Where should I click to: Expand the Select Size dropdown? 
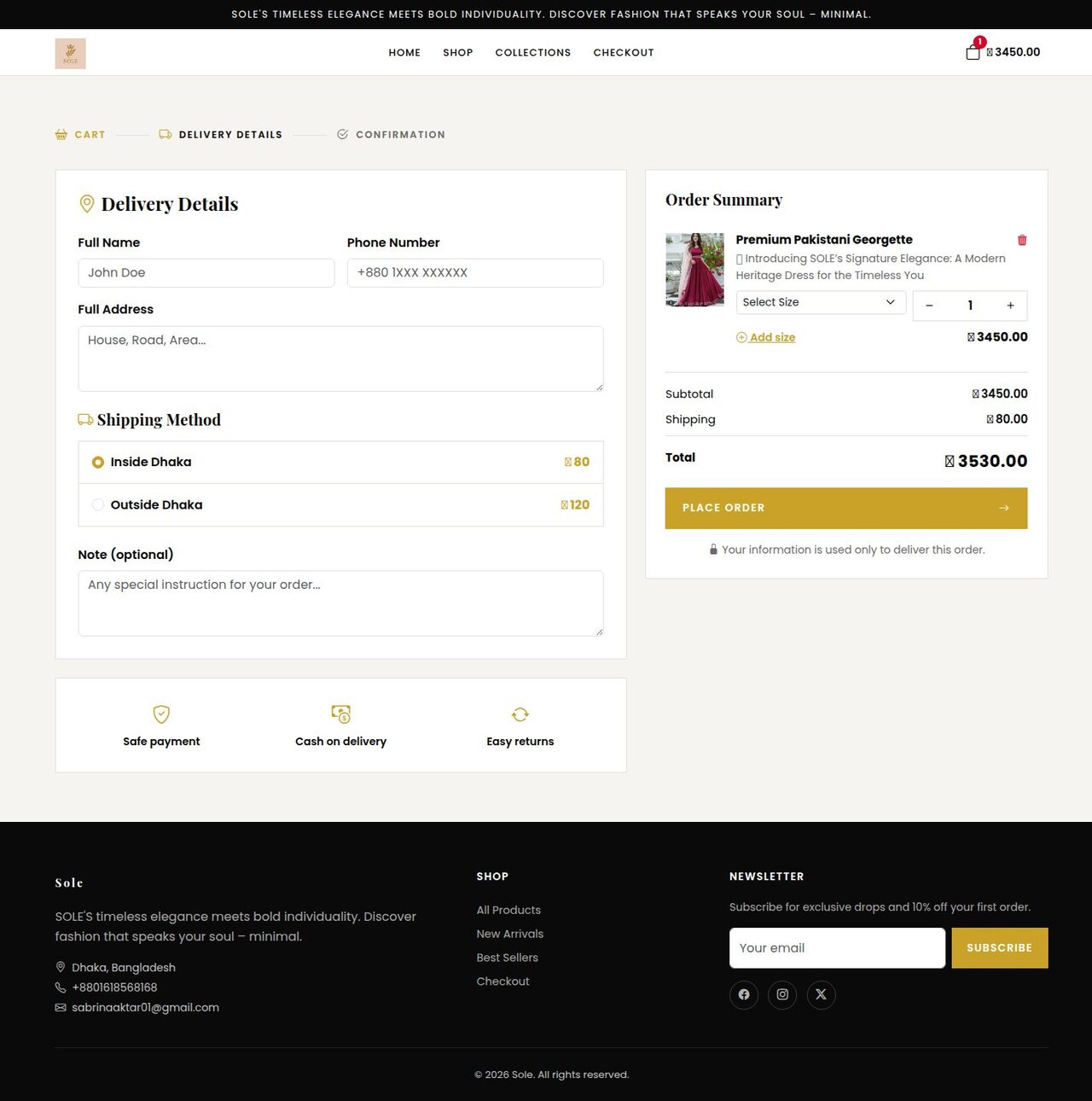tap(821, 302)
